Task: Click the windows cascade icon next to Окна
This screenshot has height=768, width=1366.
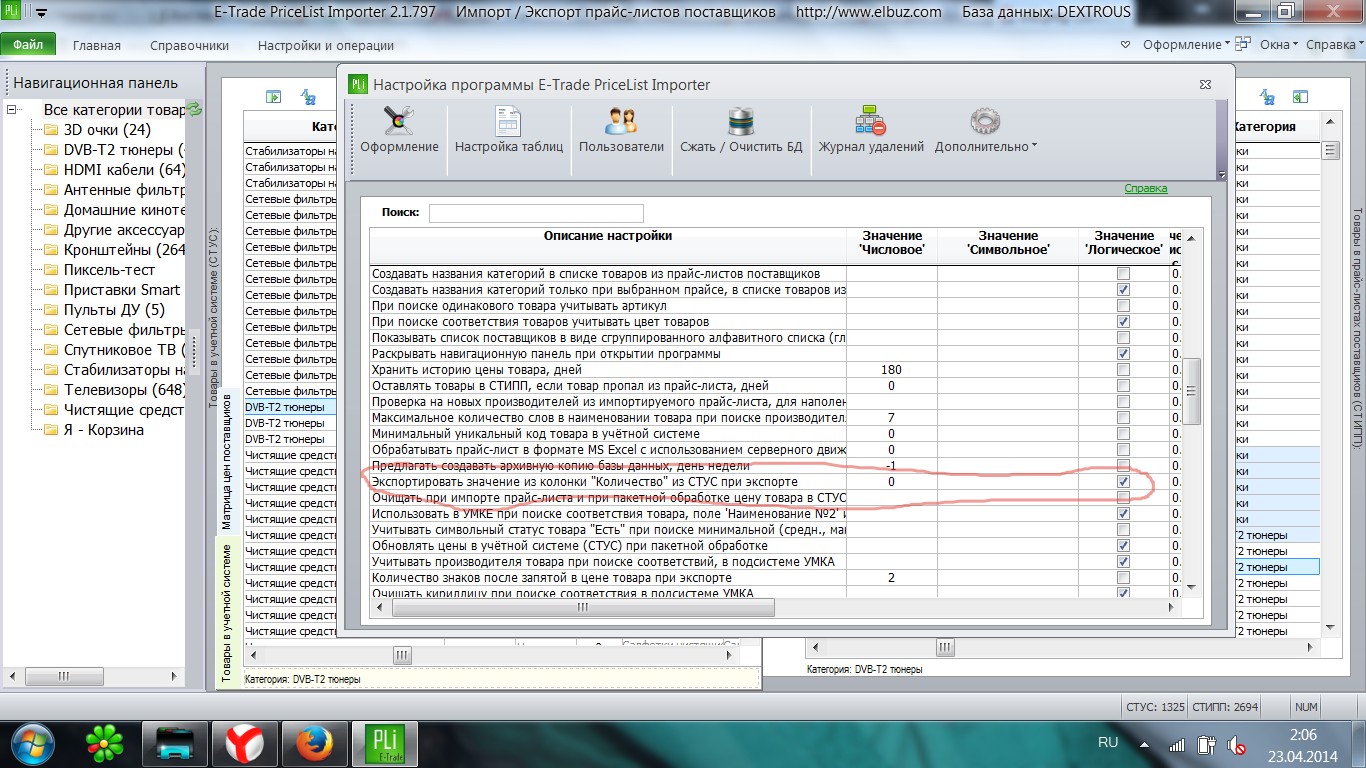Action: tap(1243, 44)
